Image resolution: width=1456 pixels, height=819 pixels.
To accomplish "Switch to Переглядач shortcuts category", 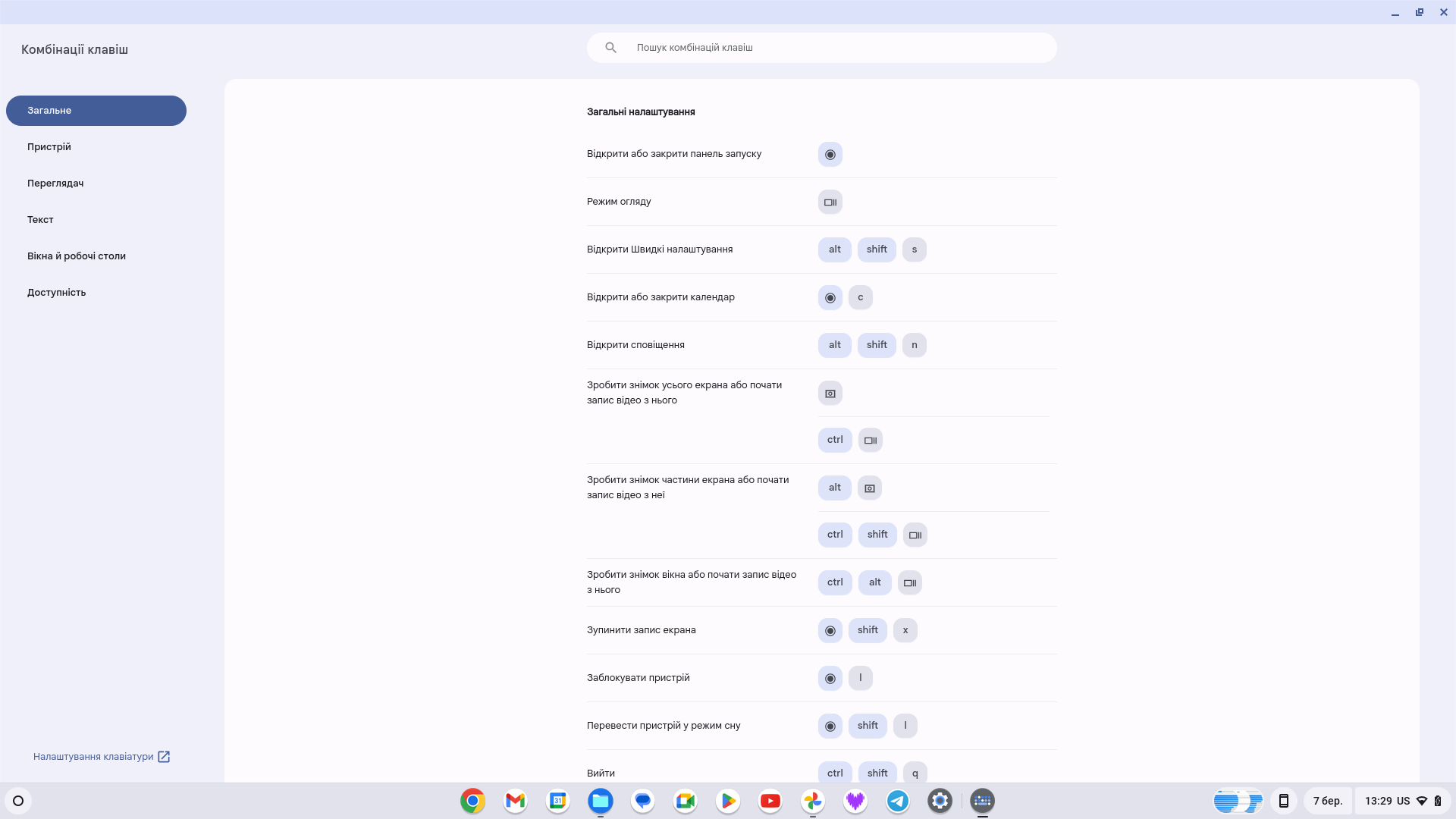I will tap(55, 184).
